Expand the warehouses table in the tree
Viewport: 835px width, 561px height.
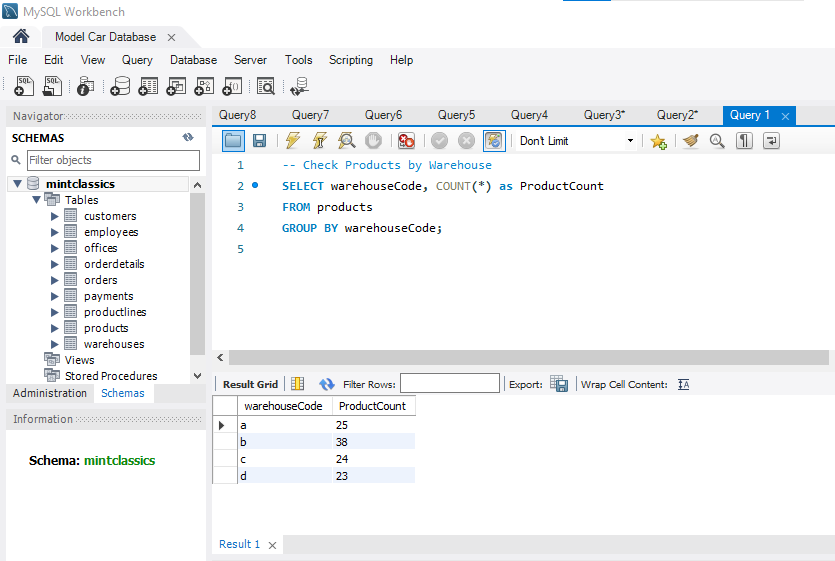55,344
